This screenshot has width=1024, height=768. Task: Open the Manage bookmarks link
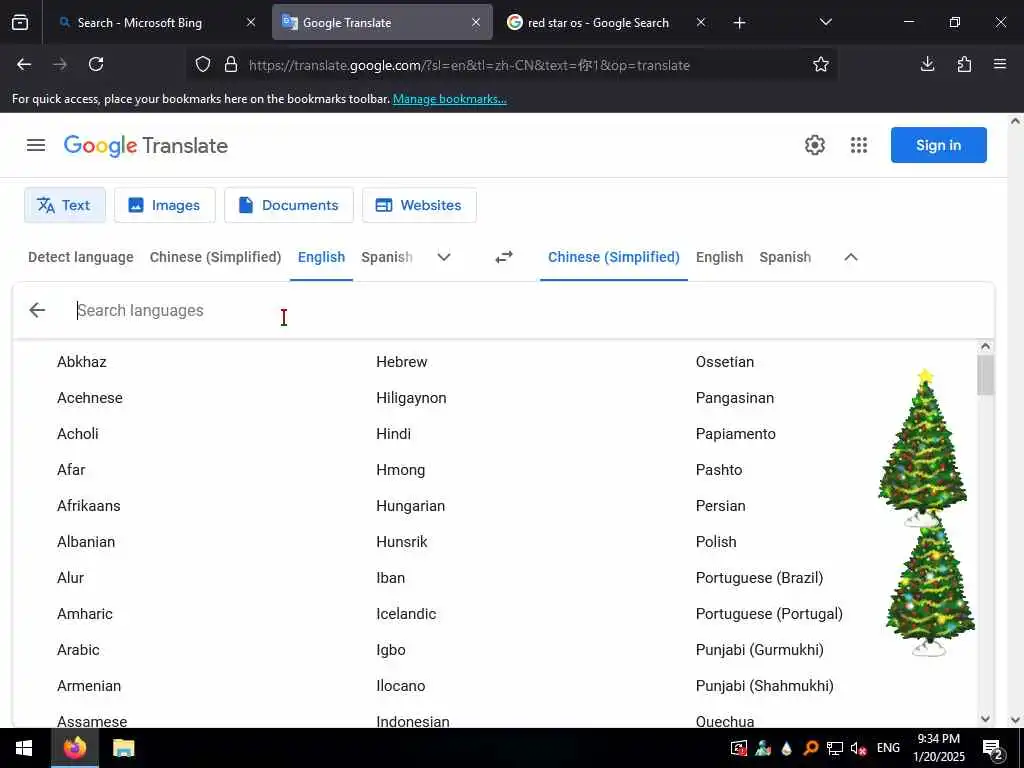point(449,99)
